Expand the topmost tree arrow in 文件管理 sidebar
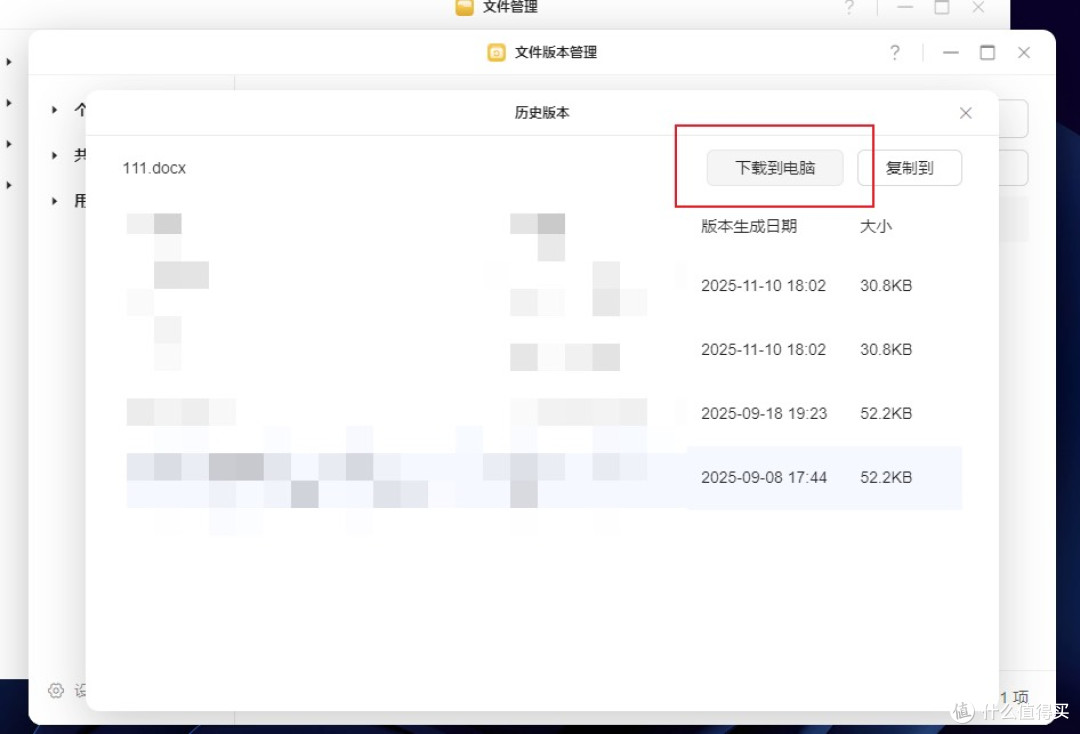 [x=9, y=62]
